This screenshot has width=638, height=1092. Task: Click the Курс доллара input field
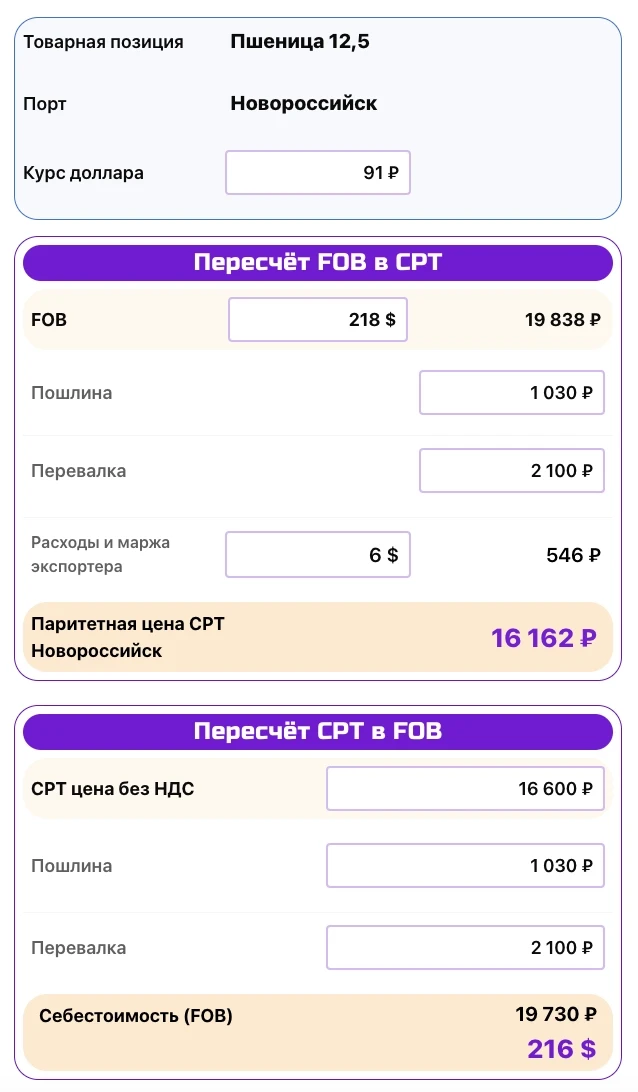coord(317,173)
